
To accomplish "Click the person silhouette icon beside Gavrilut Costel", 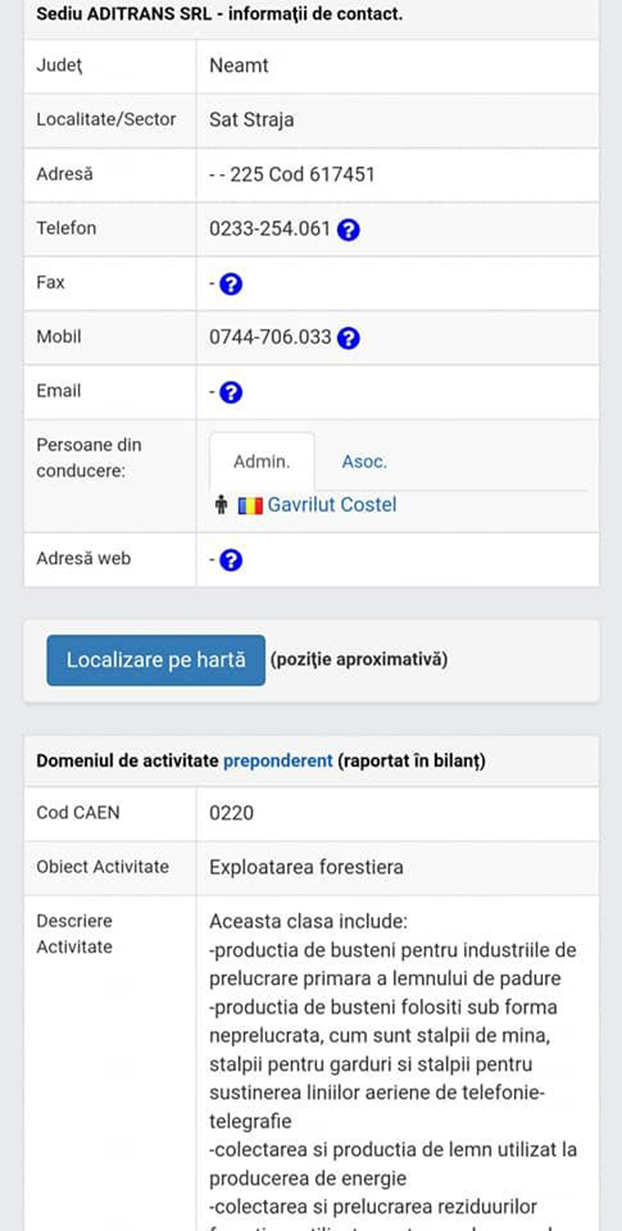I will point(222,505).
